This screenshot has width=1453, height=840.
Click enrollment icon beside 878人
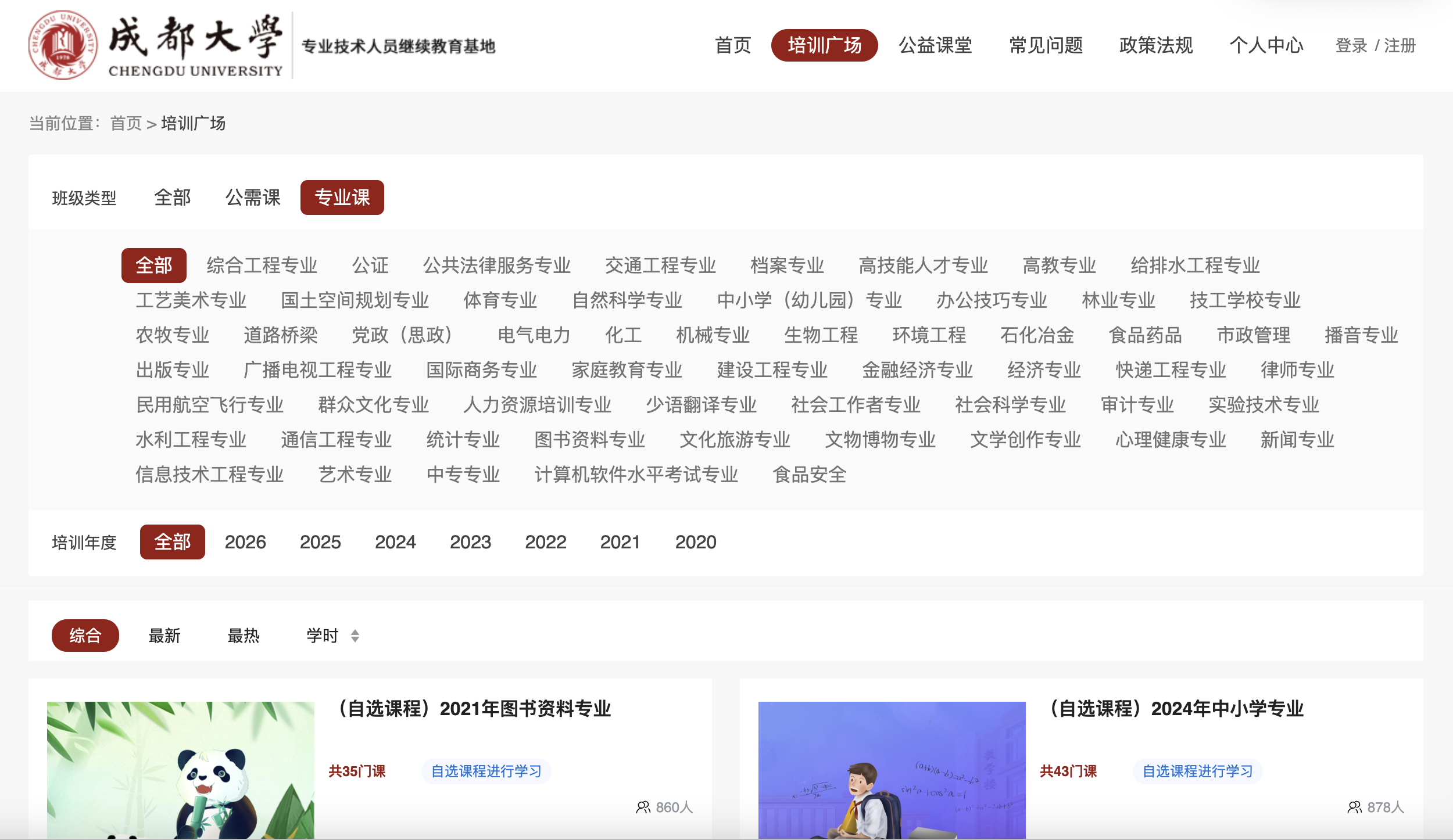[x=1354, y=807]
